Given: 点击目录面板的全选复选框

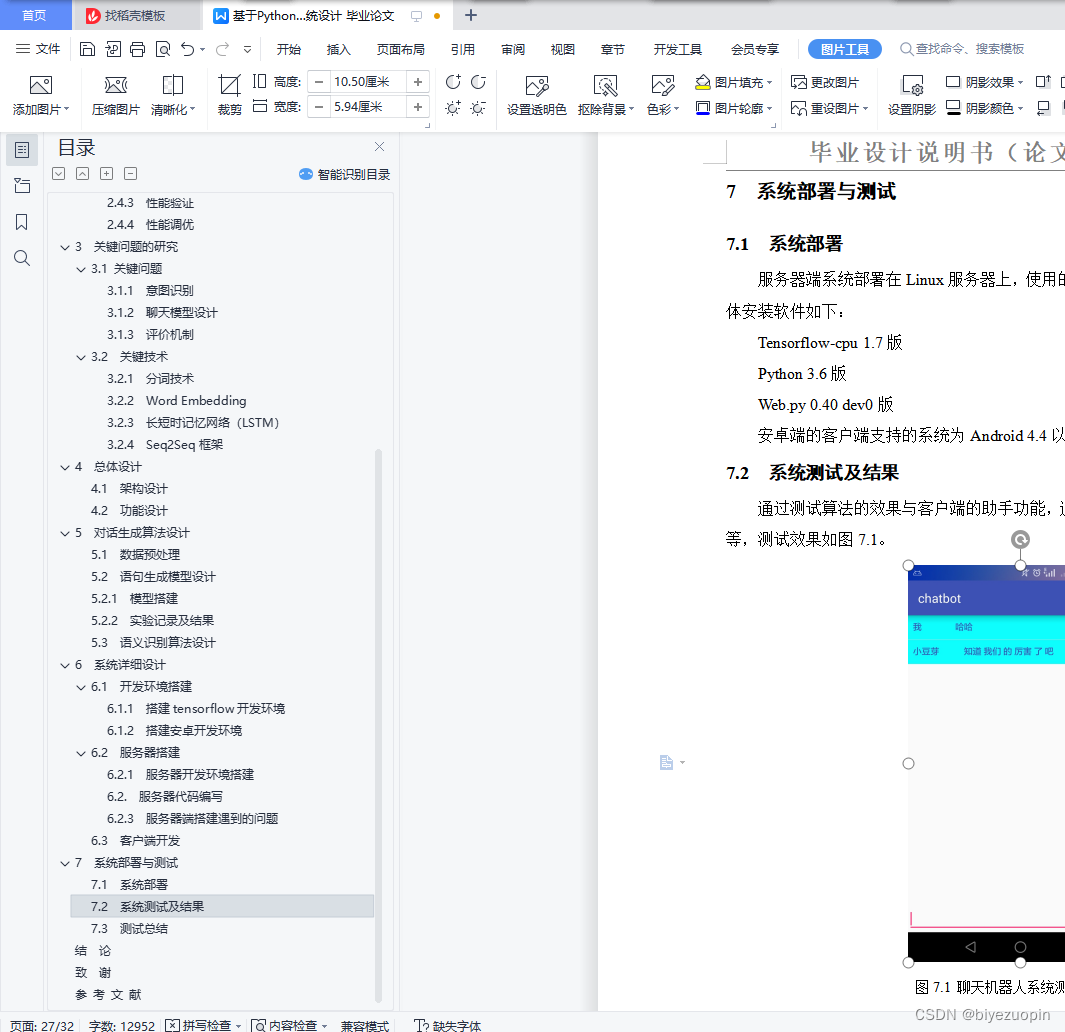Looking at the screenshot, I should tap(58, 173).
